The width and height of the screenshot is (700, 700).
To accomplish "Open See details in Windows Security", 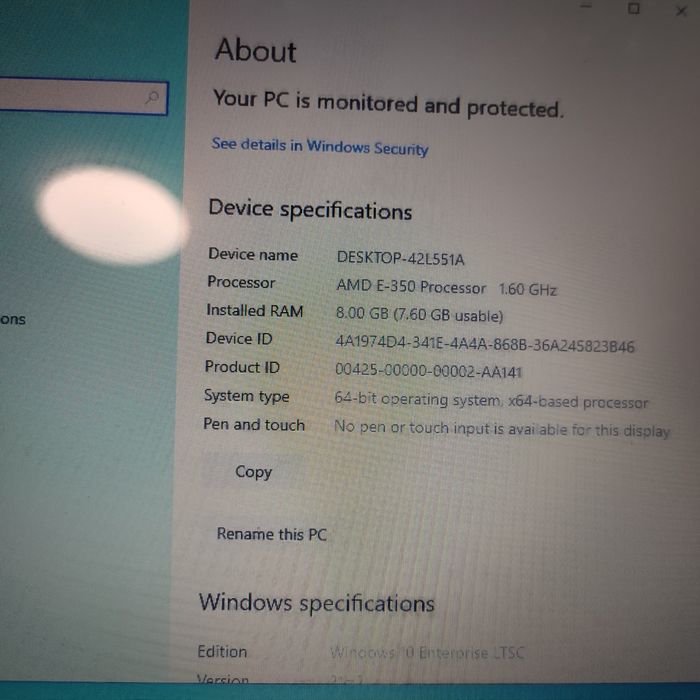I will pos(320,146).
